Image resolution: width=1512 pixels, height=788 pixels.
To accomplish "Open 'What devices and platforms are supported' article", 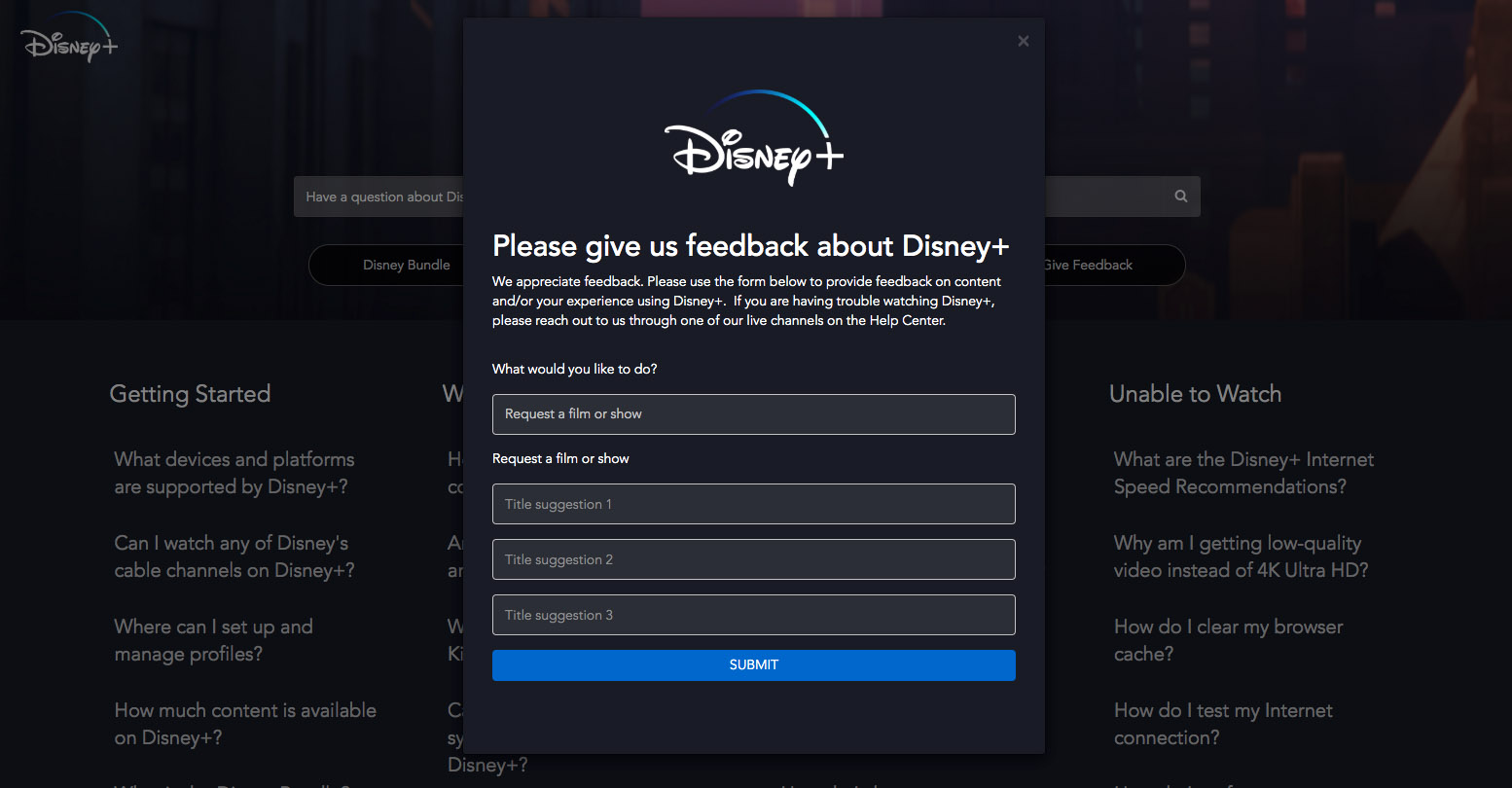I will click(234, 473).
